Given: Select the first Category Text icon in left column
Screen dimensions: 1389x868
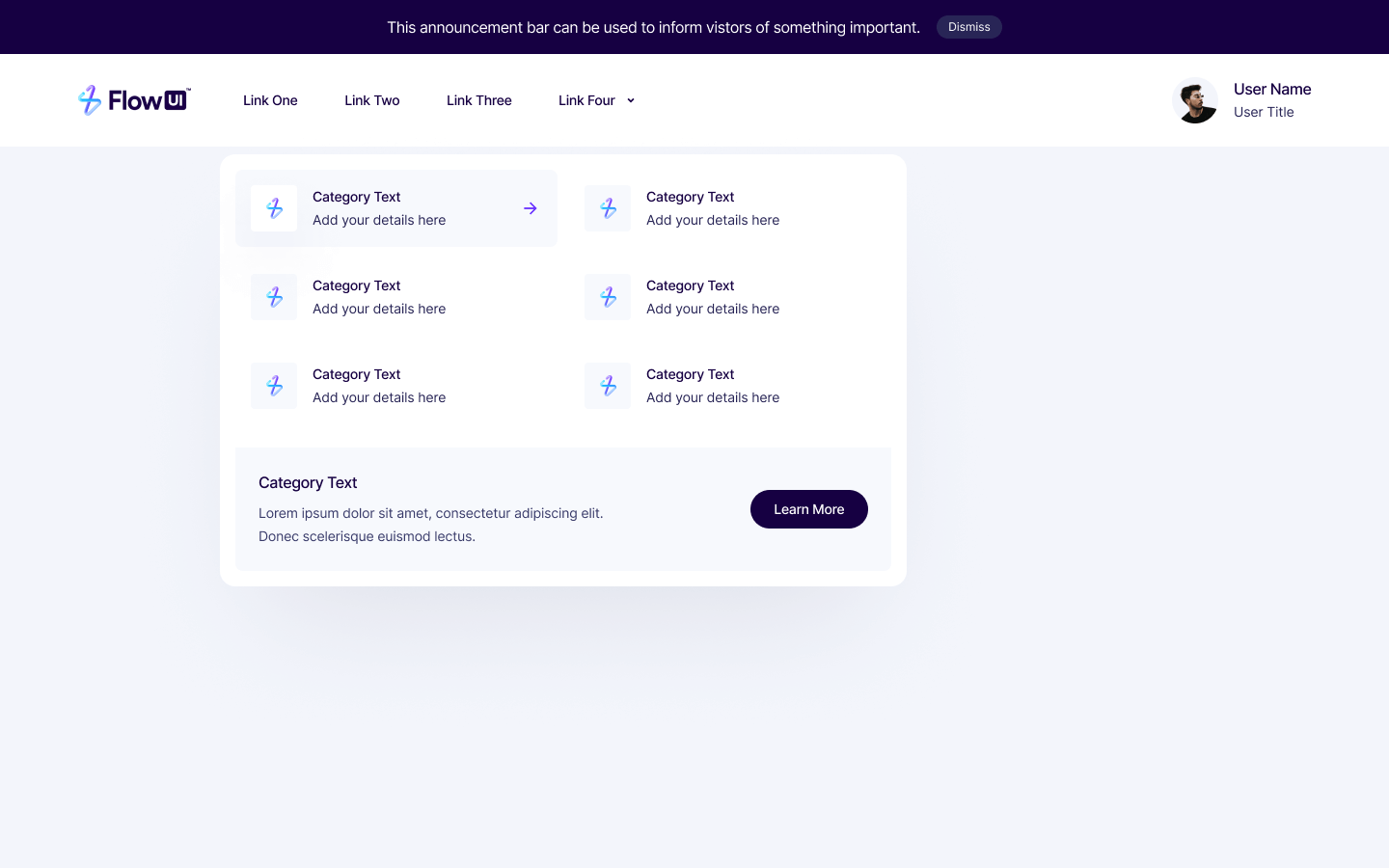Looking at the screenshot, I should (x=274, y=208).
